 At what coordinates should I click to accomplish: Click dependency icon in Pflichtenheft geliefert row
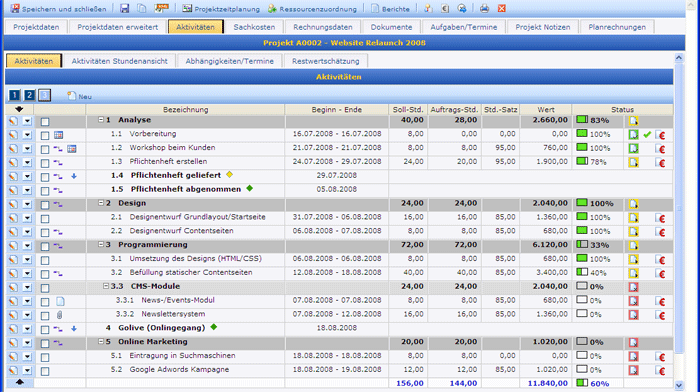tap(58, 177)
